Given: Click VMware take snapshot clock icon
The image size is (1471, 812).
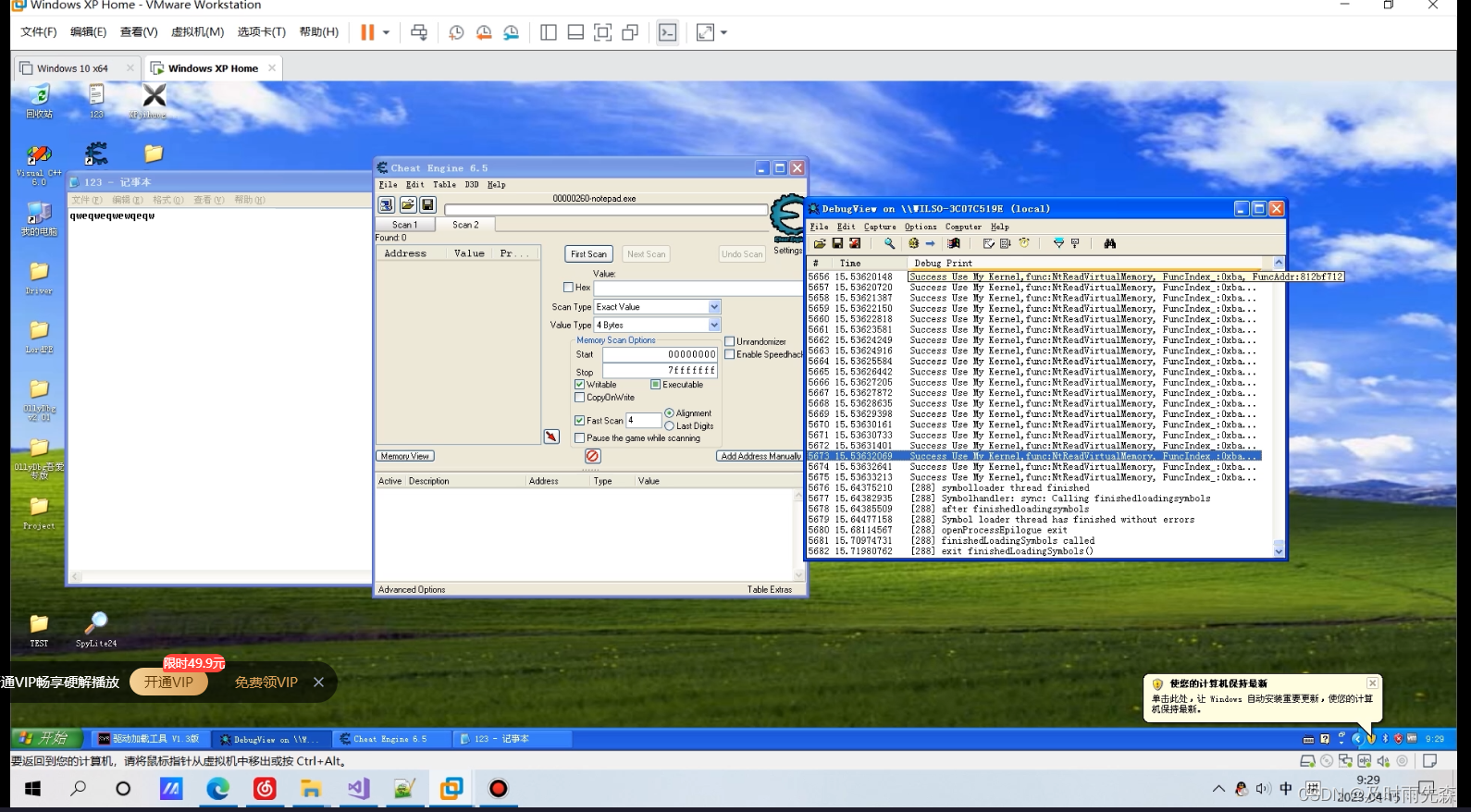Looking at the screenshot, I should click(456, 32).
